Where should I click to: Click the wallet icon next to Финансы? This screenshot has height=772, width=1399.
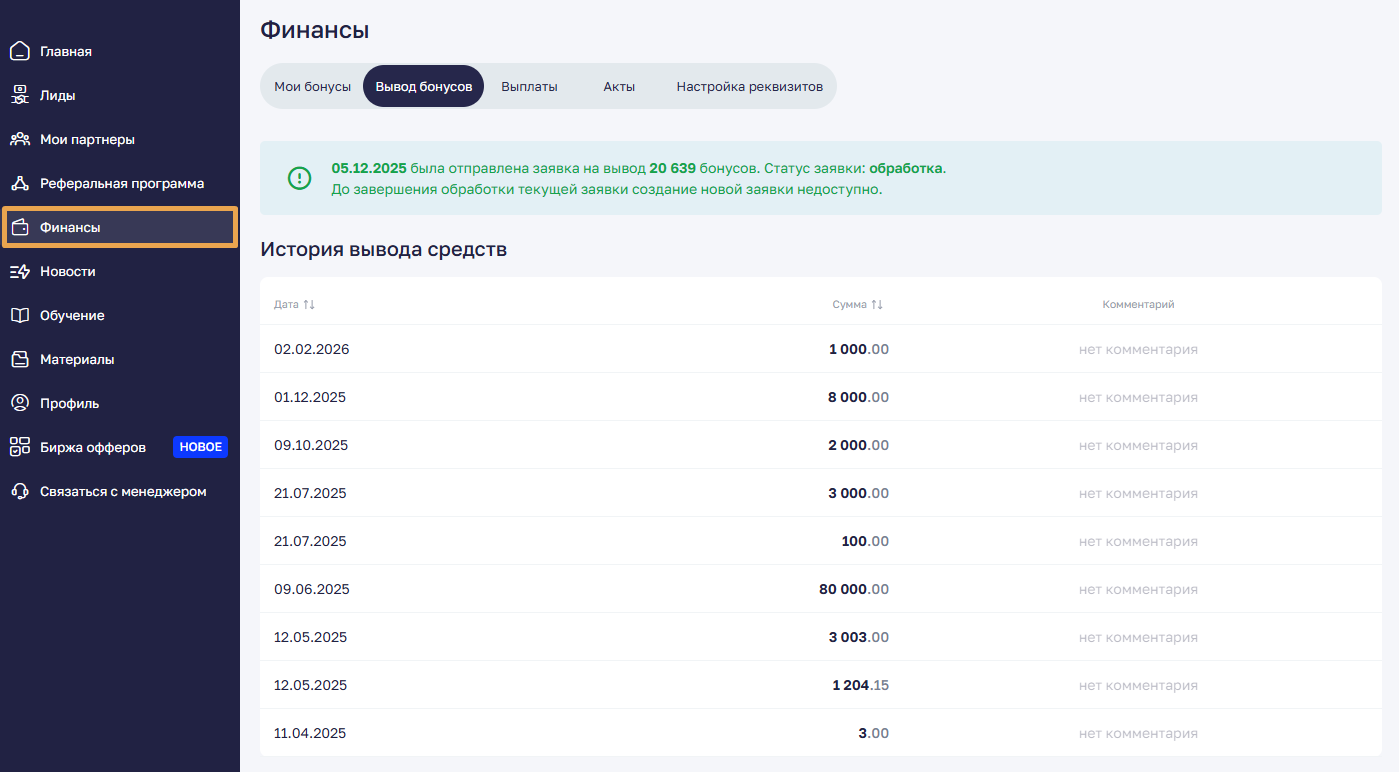tap(19, 227)
